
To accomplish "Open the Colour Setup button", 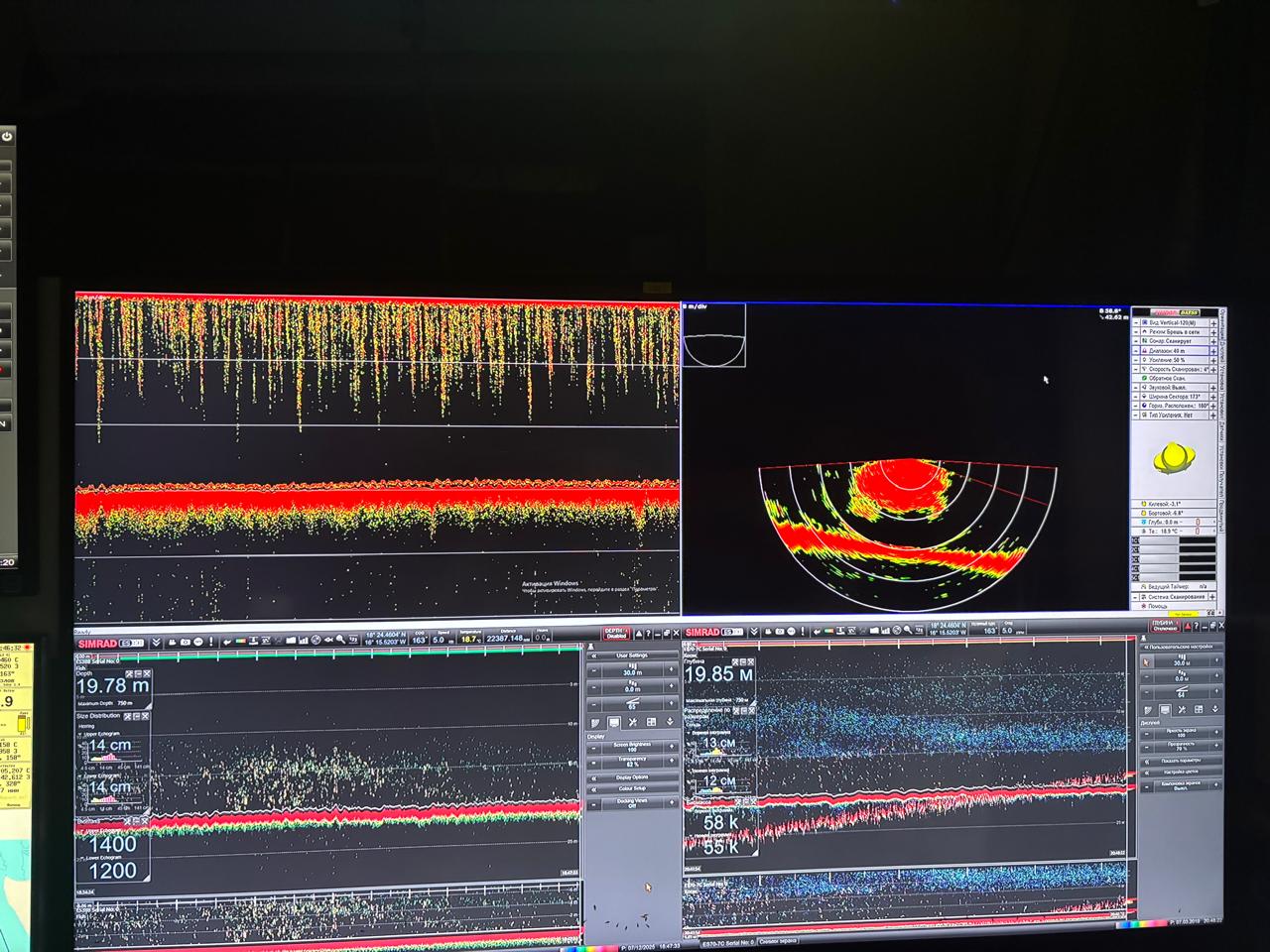I will [632, 789].
